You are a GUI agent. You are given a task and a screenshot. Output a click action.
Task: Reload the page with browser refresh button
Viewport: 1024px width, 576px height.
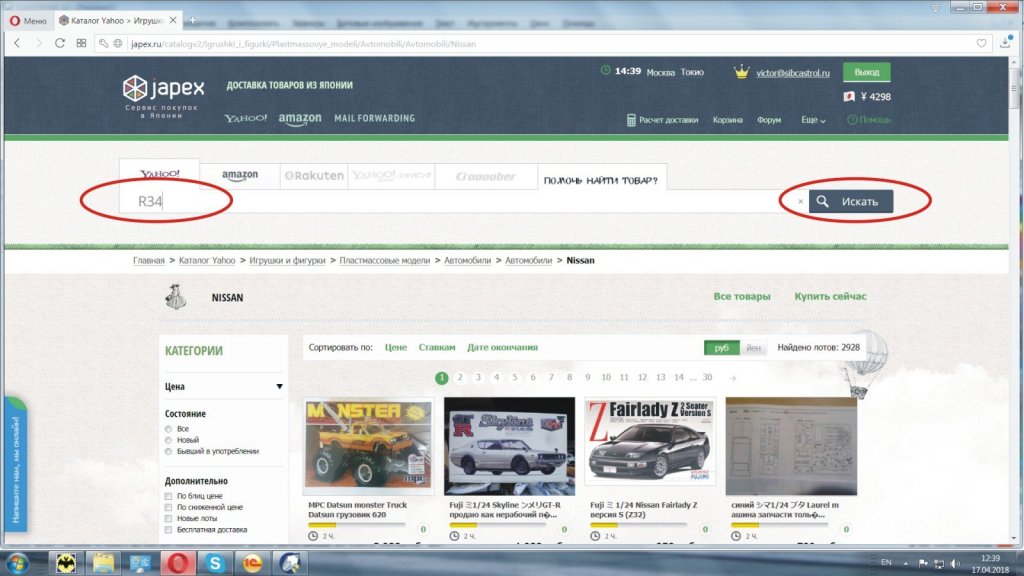pos(60,43)
